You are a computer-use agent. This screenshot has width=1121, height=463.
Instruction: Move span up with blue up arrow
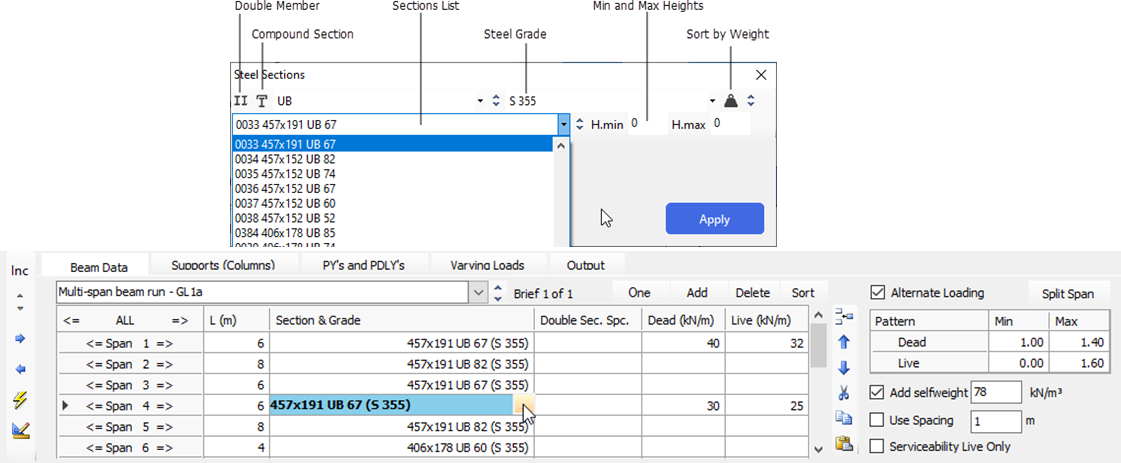(844, 342)
